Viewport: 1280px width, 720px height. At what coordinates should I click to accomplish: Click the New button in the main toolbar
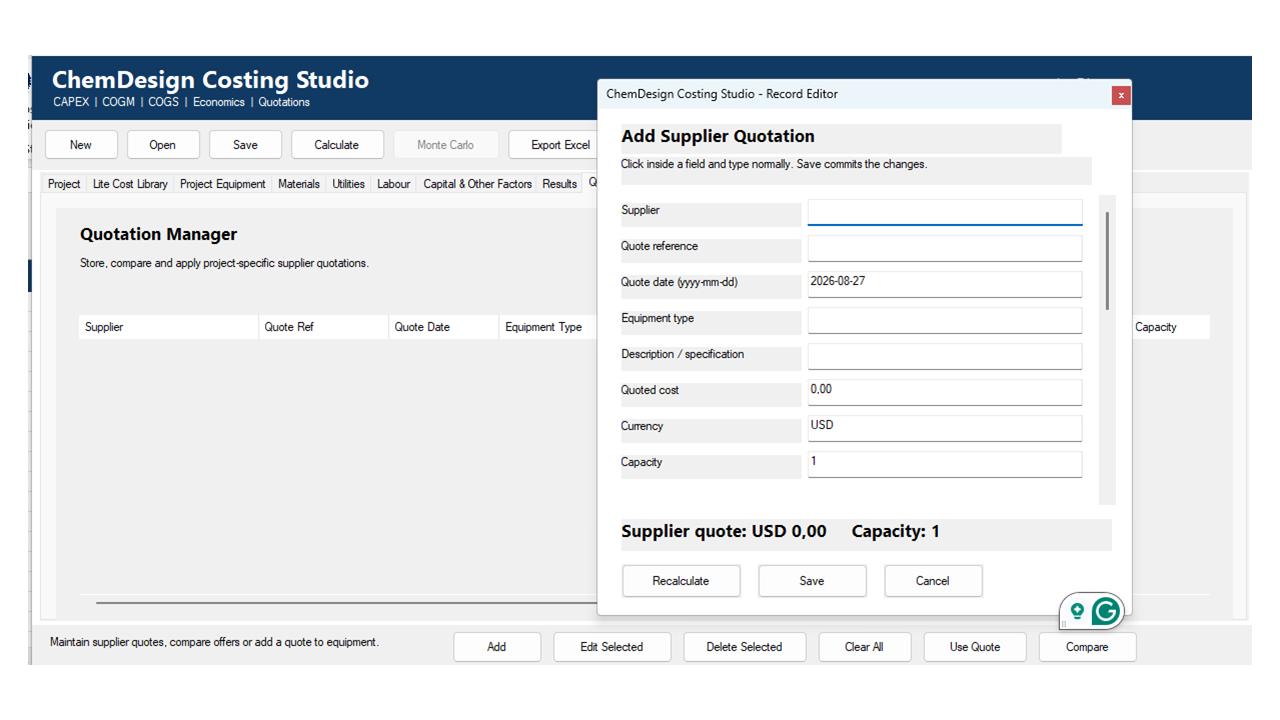click(x=81, y=145)
